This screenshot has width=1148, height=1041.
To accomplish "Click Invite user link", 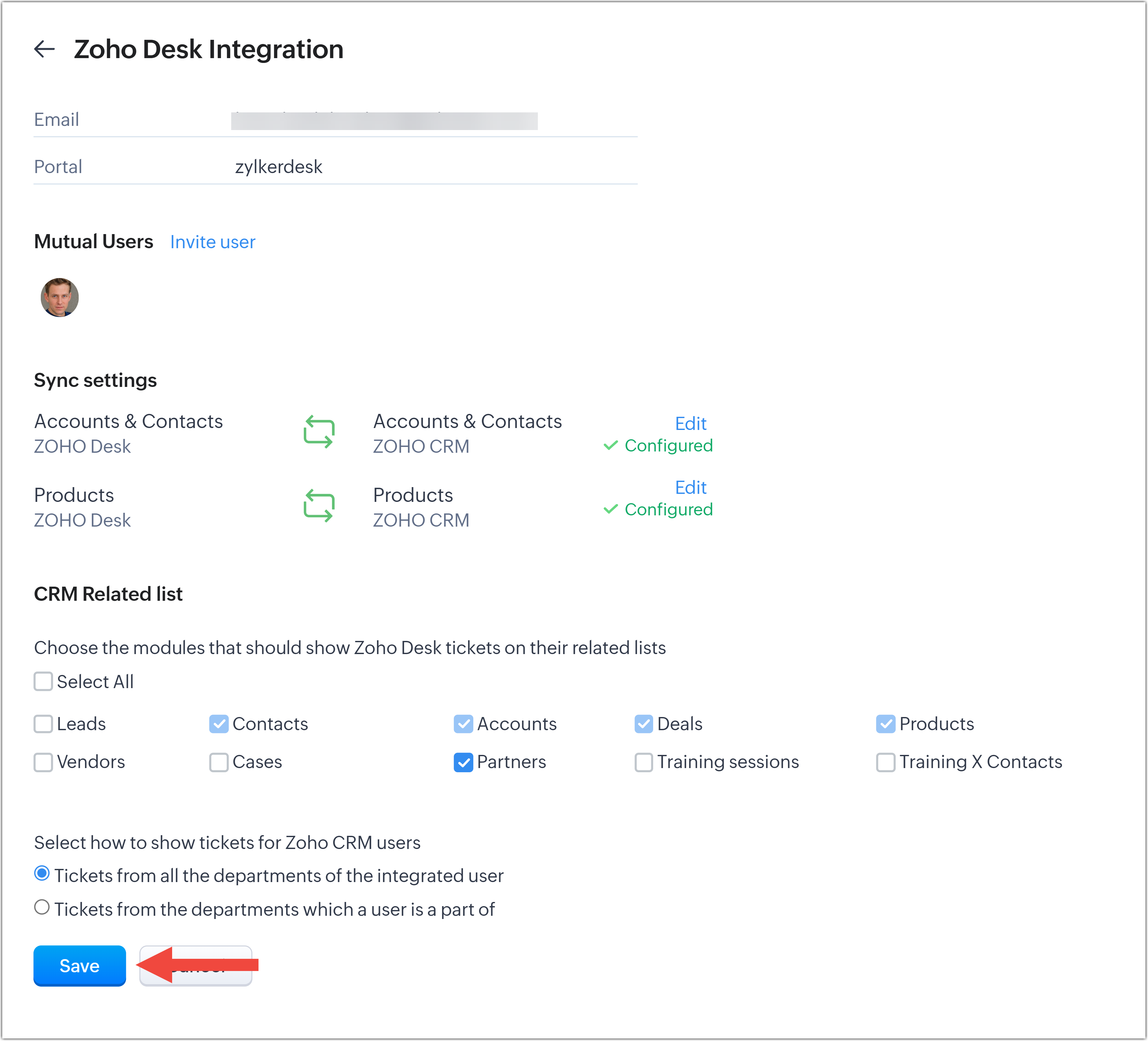I will [x=212, y=242].
